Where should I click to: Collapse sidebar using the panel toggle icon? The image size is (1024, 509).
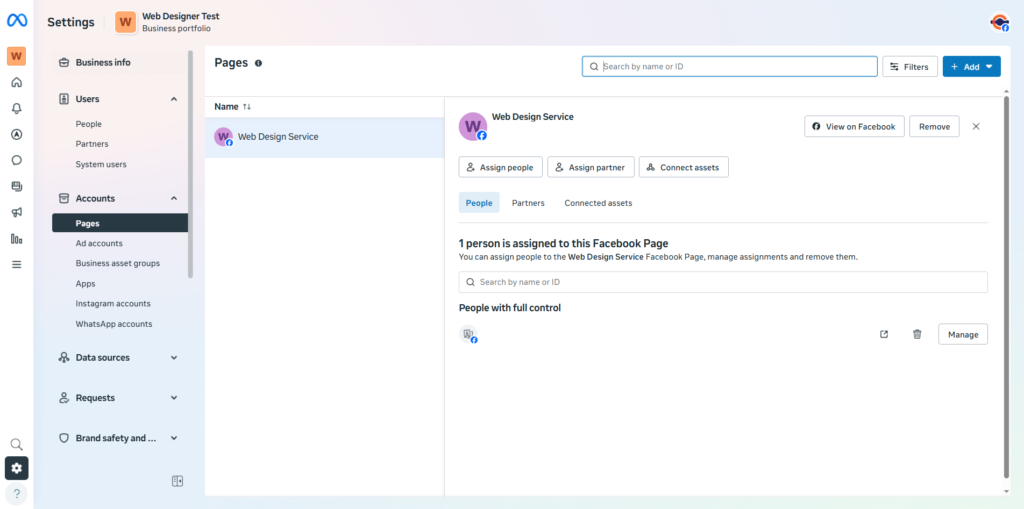(x=177, y=481)
